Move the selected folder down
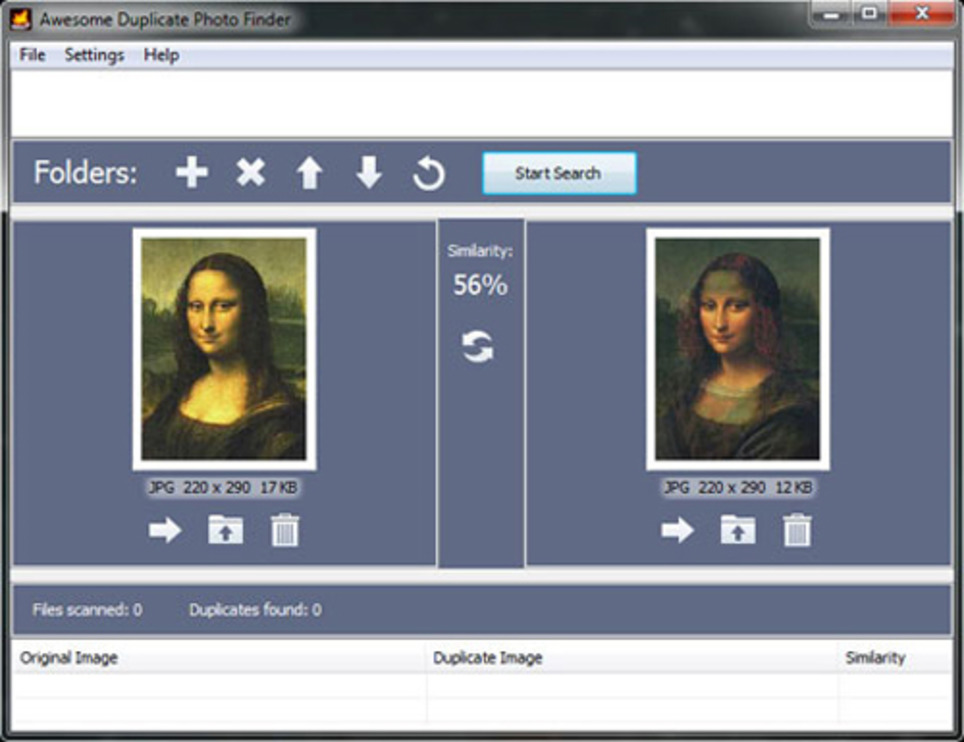 369,172
